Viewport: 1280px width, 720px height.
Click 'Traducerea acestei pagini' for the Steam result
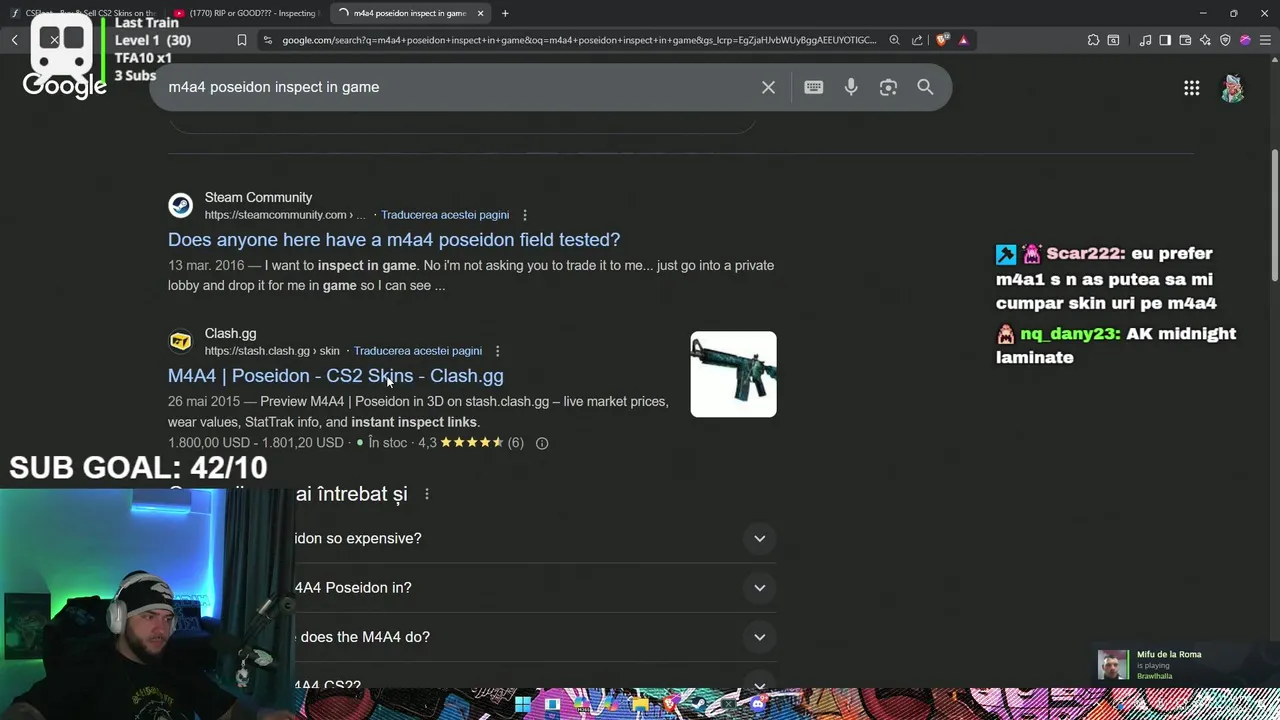pos(445,215)
